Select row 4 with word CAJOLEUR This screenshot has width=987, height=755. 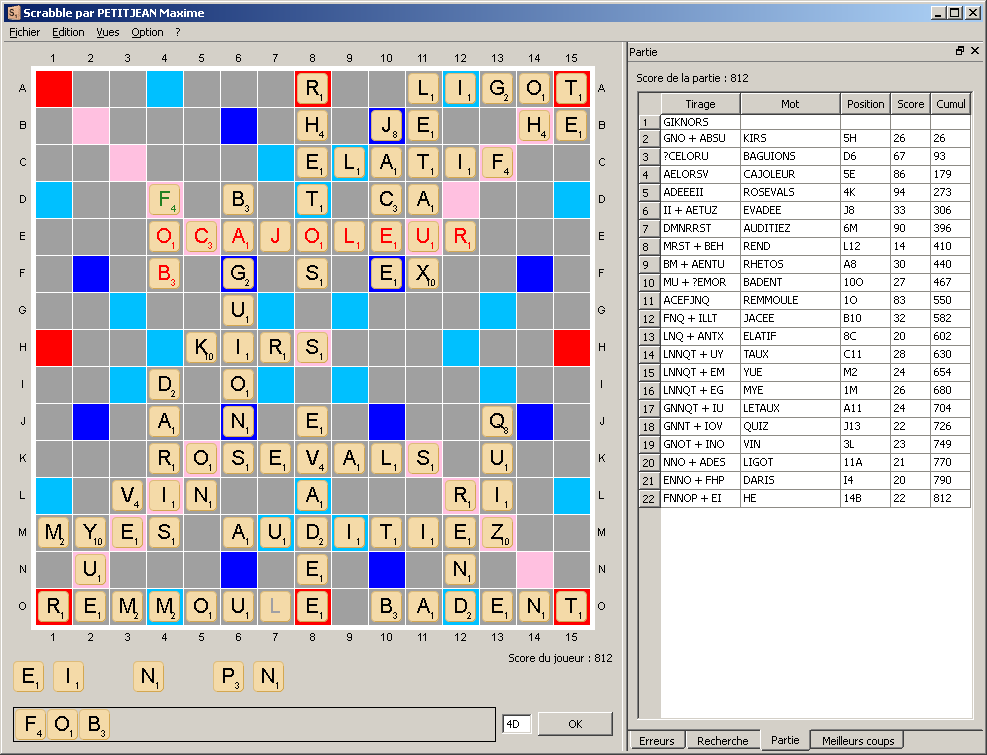(804, 174)
